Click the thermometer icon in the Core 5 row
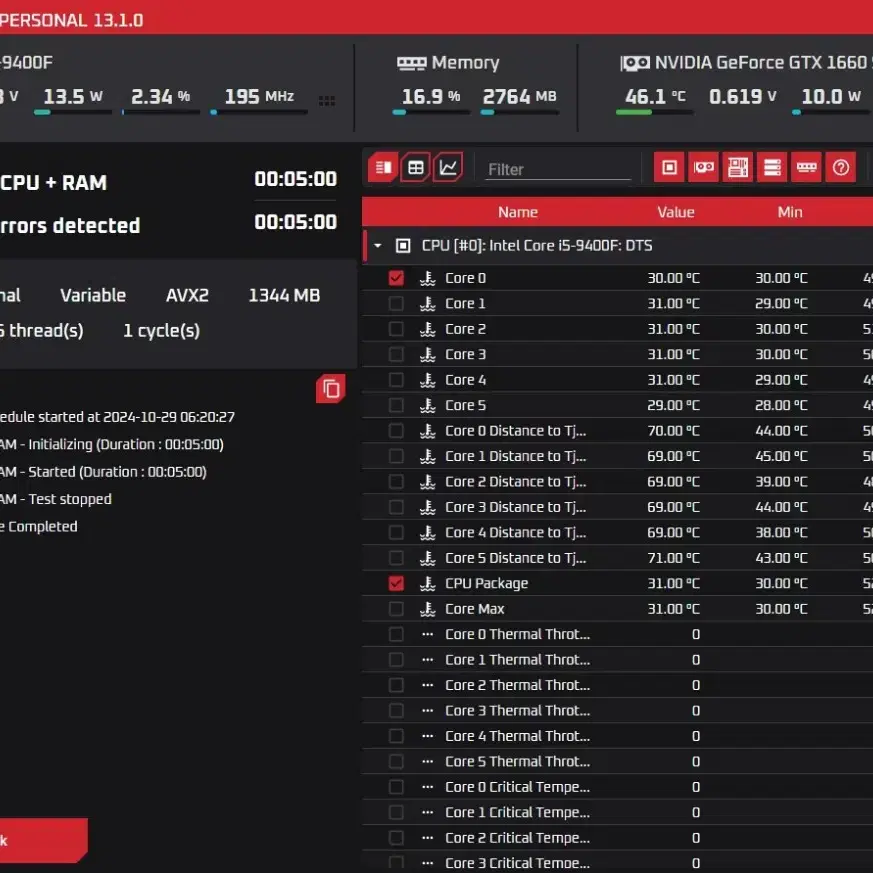Screen dimensions: 873x873 pos(428,405)
